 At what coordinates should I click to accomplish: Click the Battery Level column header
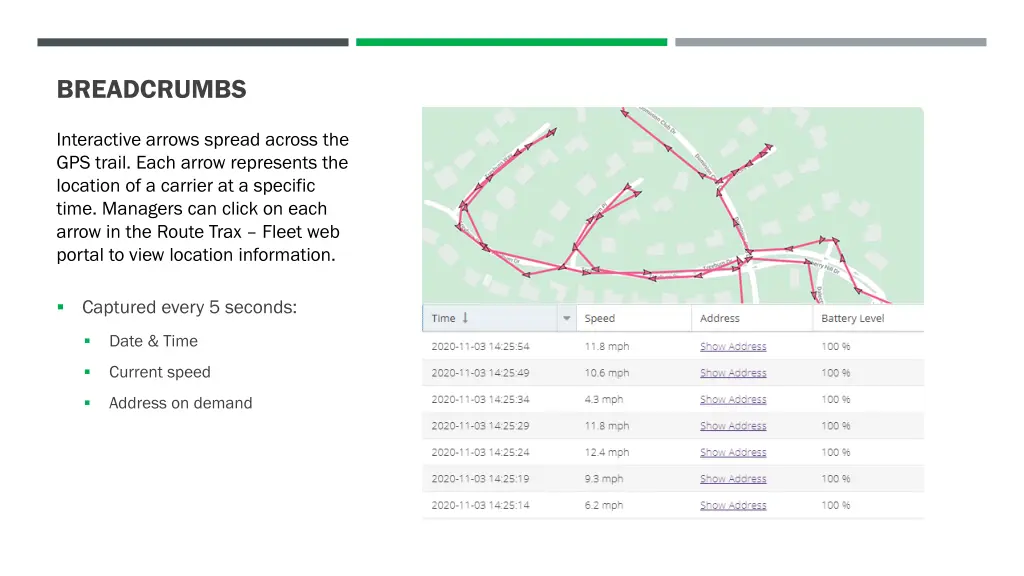[852, 318]
